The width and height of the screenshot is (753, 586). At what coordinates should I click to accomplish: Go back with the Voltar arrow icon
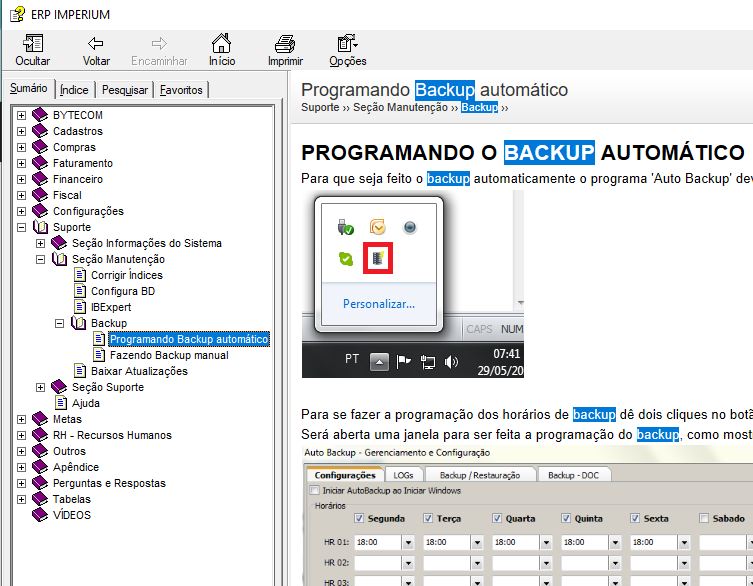pos(96,44)
